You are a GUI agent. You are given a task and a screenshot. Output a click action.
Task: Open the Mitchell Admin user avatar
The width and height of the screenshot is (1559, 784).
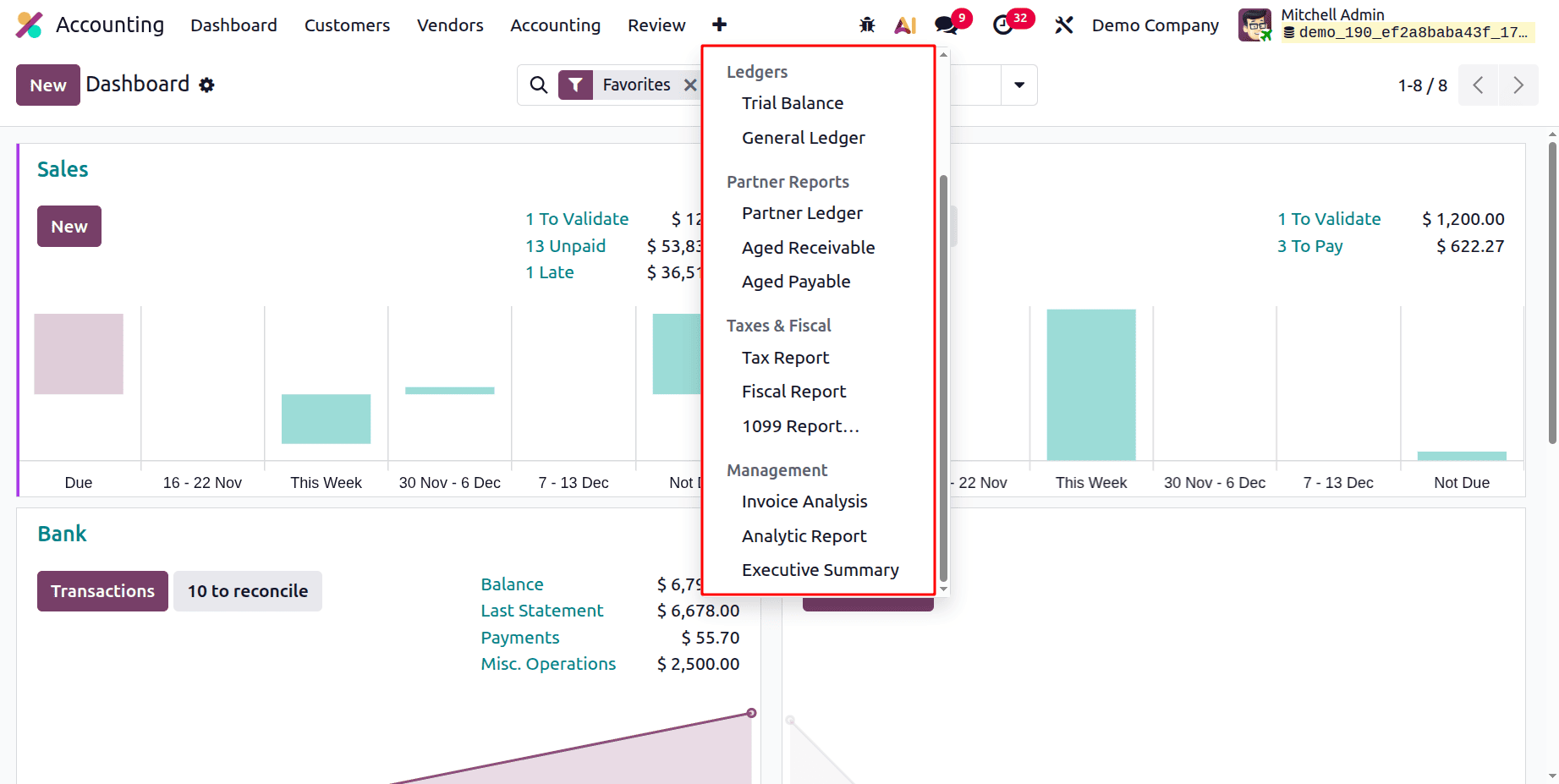click(x=1254, y=25)
